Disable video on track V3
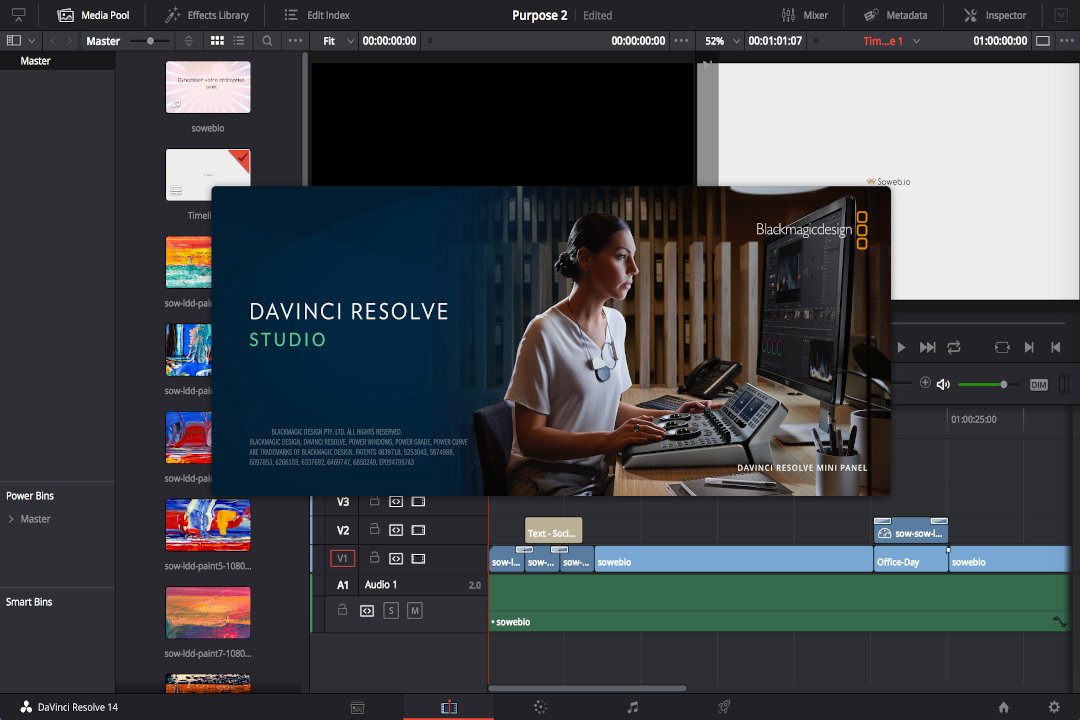 click(418, 502)
